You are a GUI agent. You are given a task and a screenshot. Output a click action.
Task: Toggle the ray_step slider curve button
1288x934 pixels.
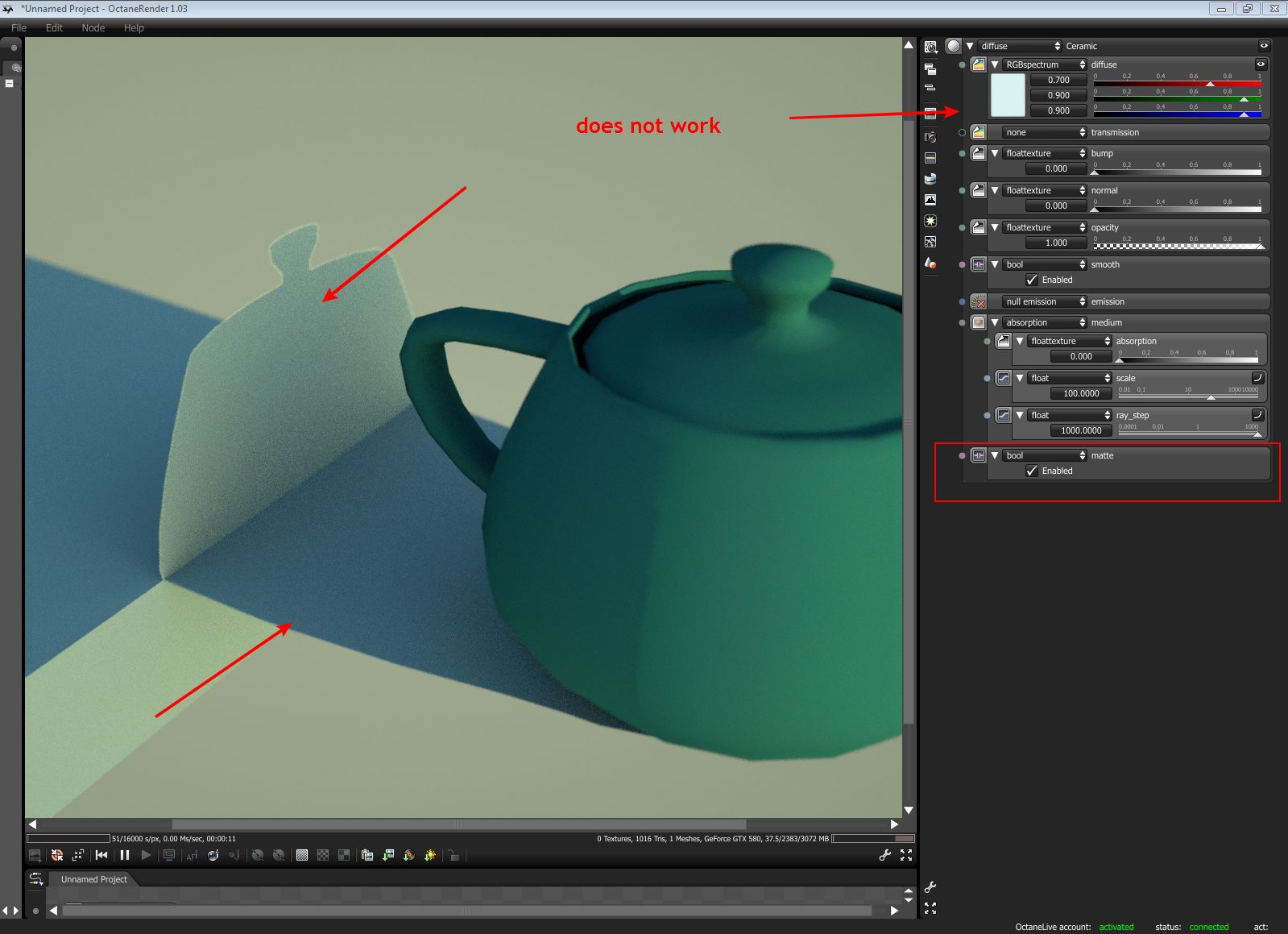click(x=1257, y=415)
